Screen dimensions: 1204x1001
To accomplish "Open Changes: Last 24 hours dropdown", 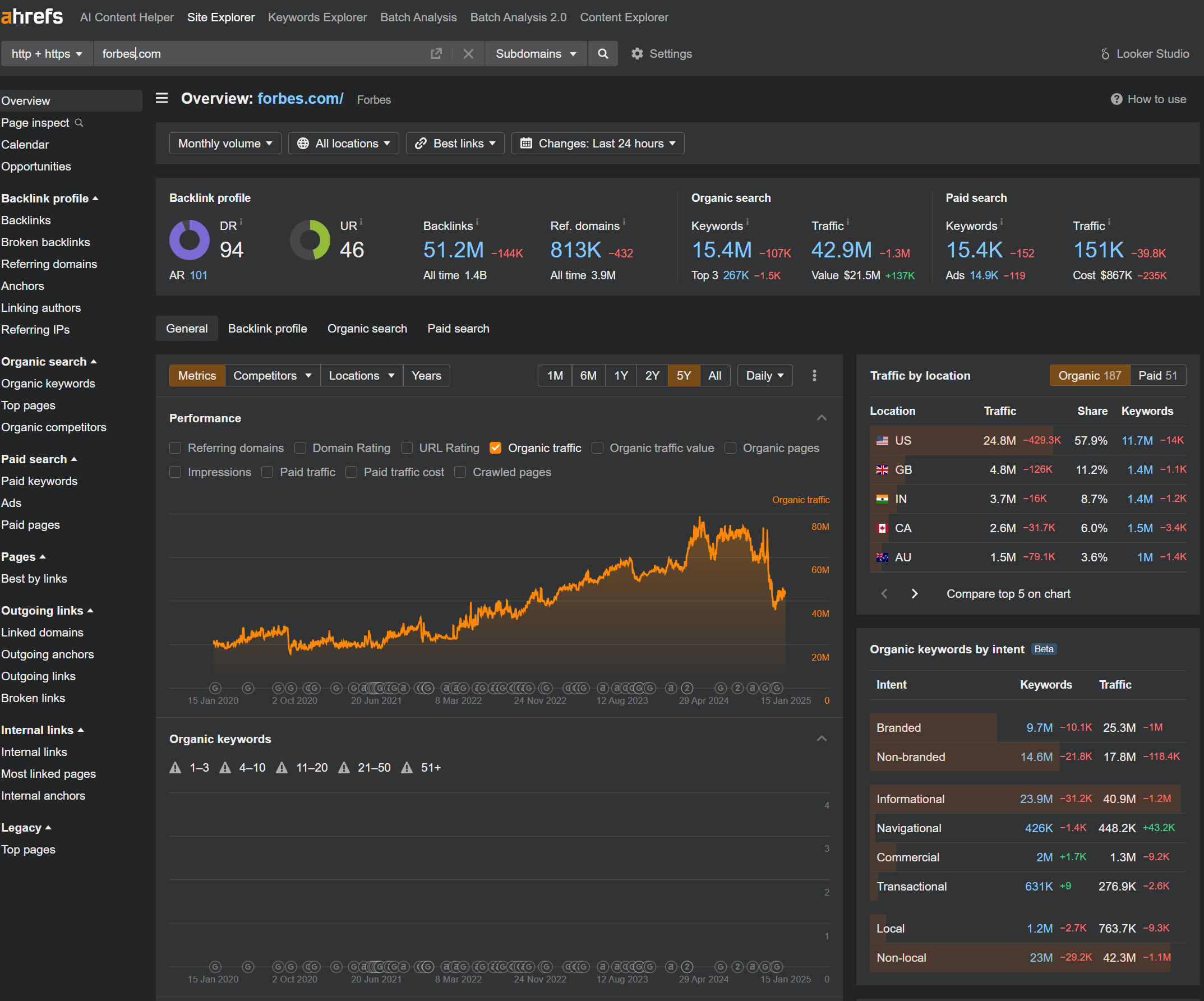I will point(598,144).
